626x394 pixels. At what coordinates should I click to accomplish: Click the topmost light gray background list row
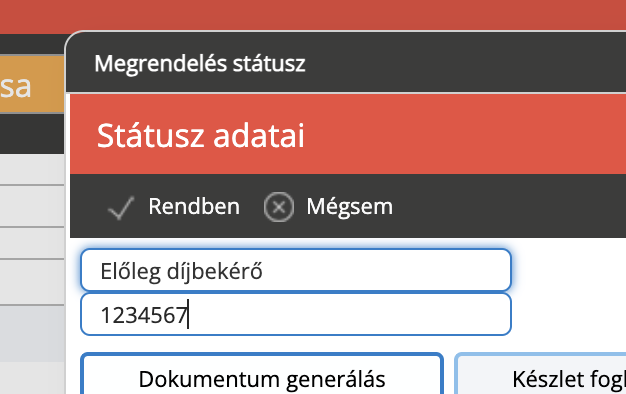click(x=32, y=169)
